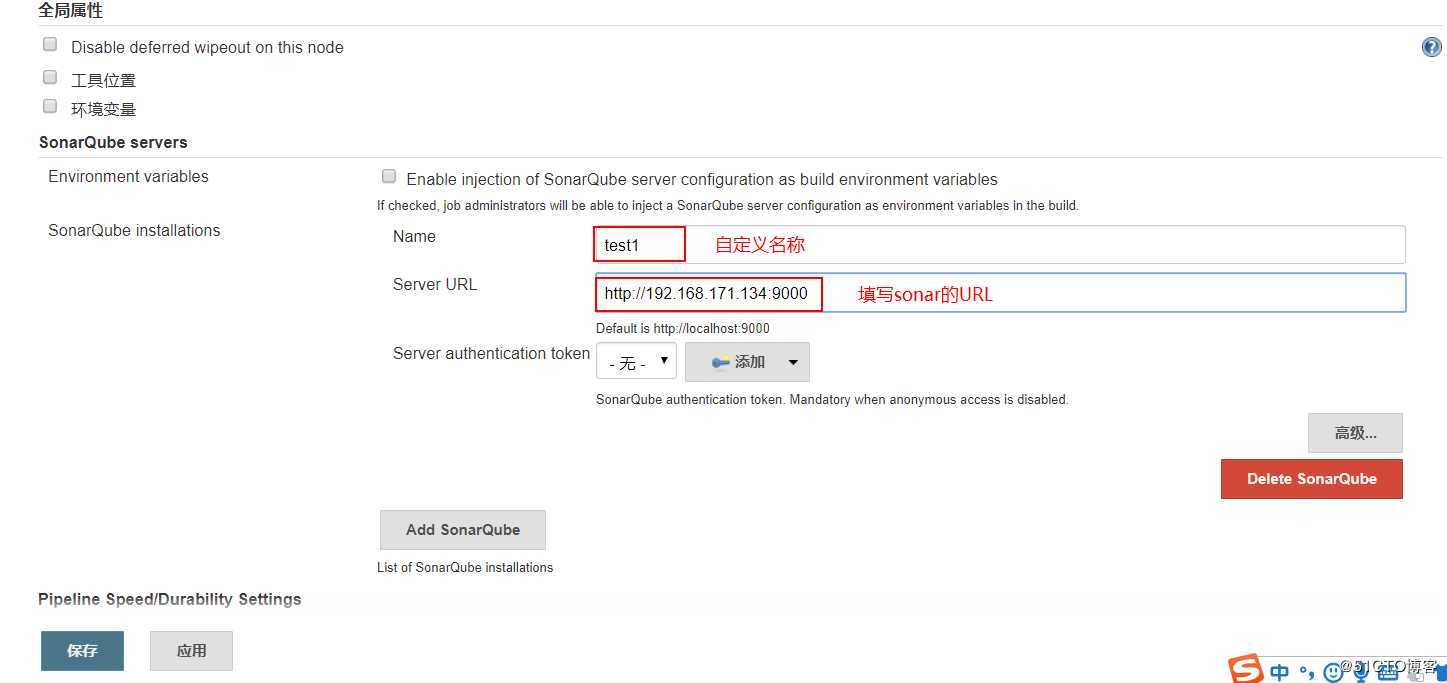Select the 全局属性 heading
Viewport: 1447px width, 683px height.
click(x=70, y=11)
